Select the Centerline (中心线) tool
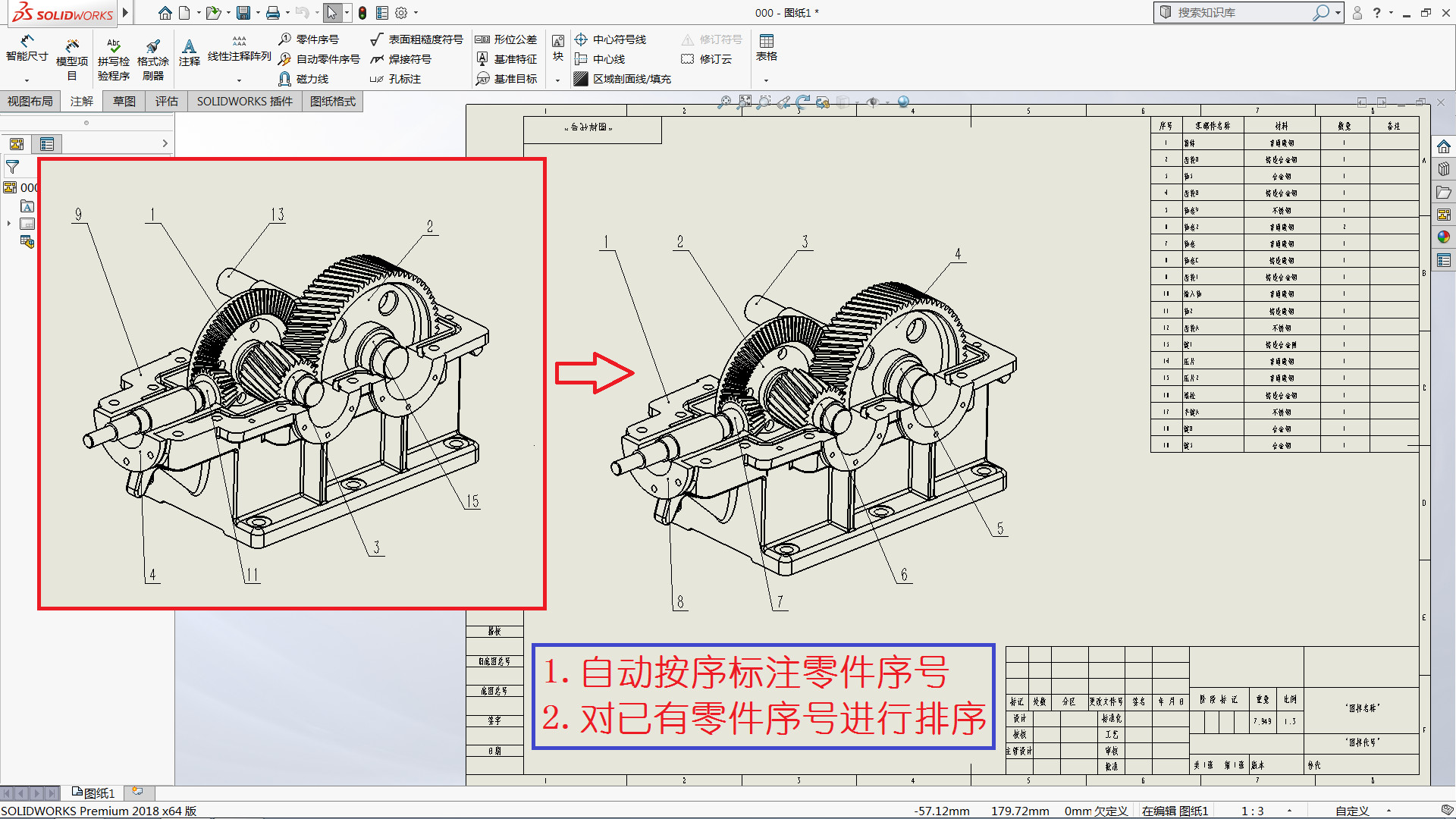The image size is (1456, 819). click(x=600, y=59)
